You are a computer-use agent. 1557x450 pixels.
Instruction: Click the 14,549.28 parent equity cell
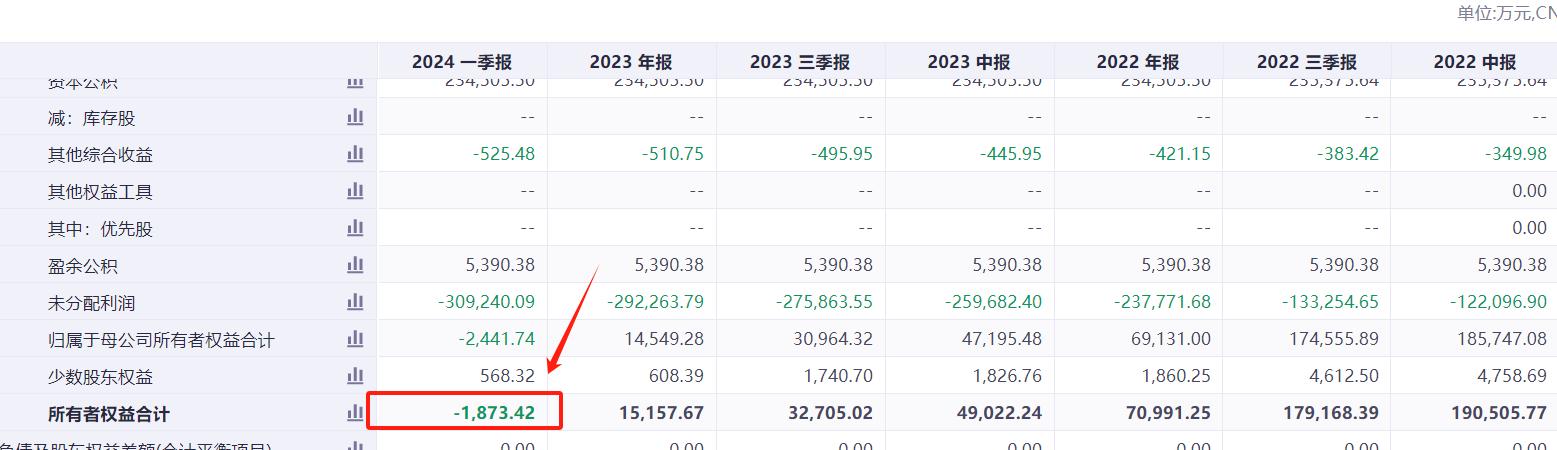665,340
